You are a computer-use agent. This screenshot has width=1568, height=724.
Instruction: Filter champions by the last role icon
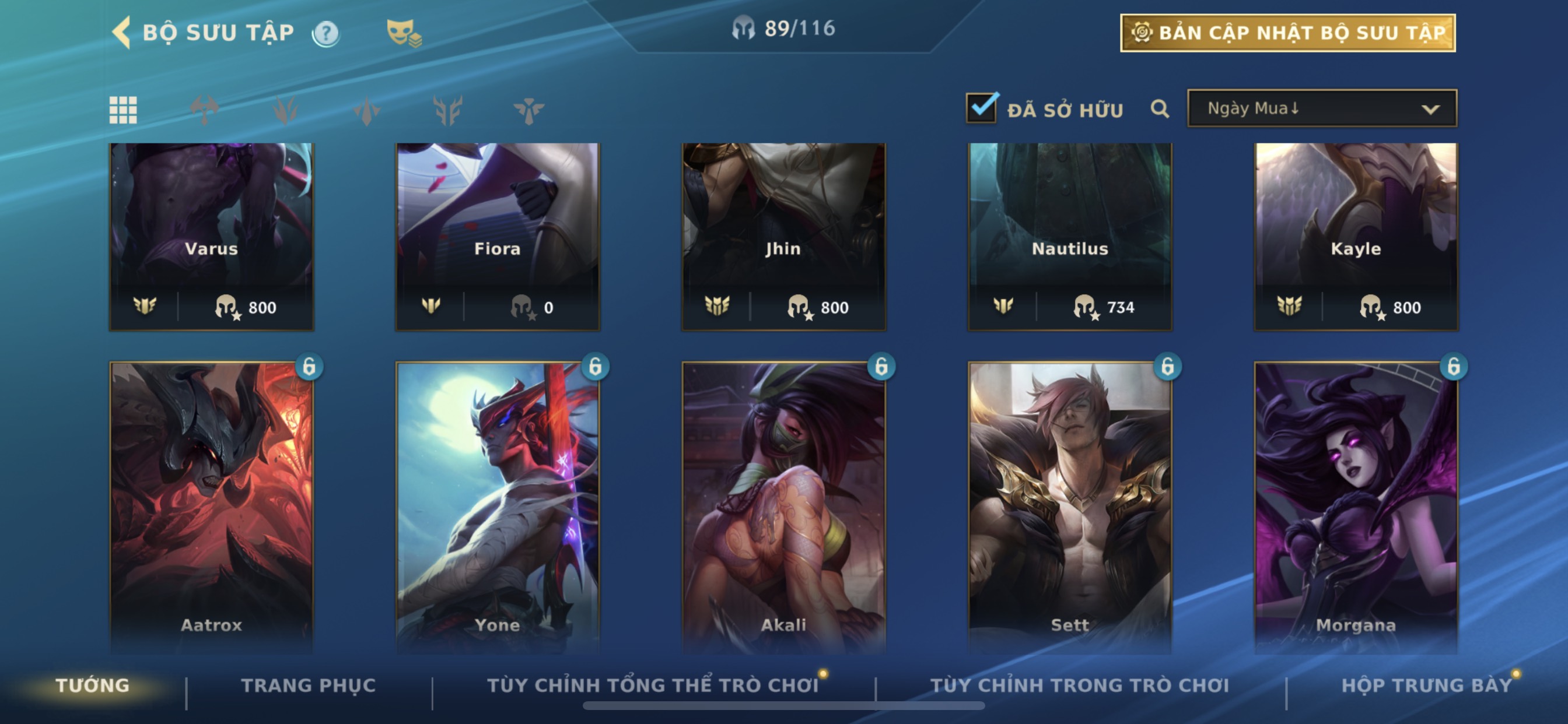[x=528, y=110]
